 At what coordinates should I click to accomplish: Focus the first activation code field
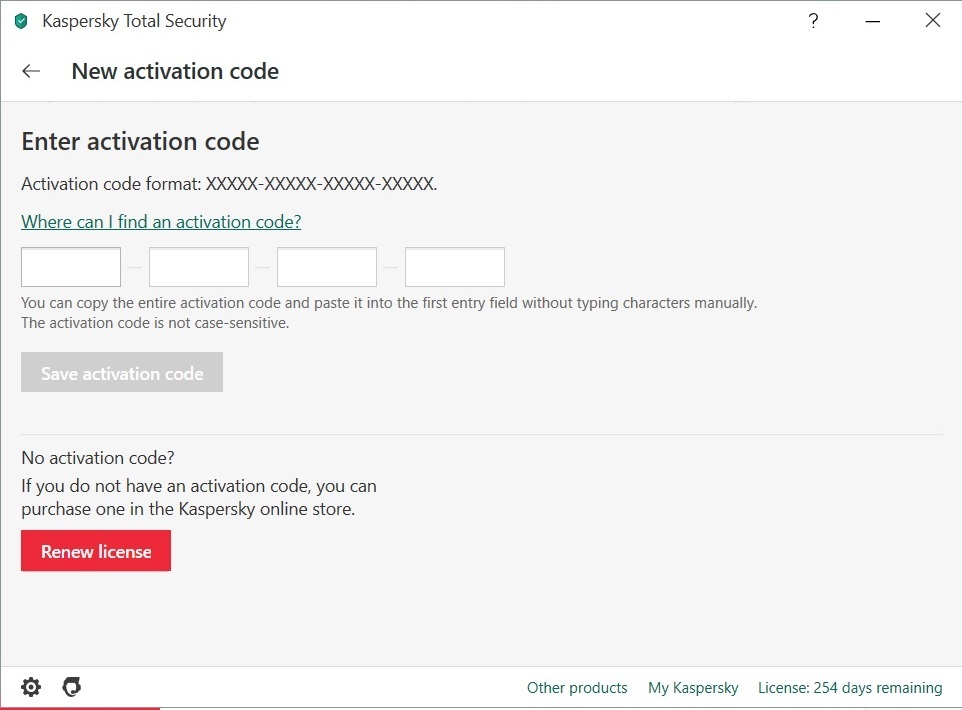tap(71, 267)
